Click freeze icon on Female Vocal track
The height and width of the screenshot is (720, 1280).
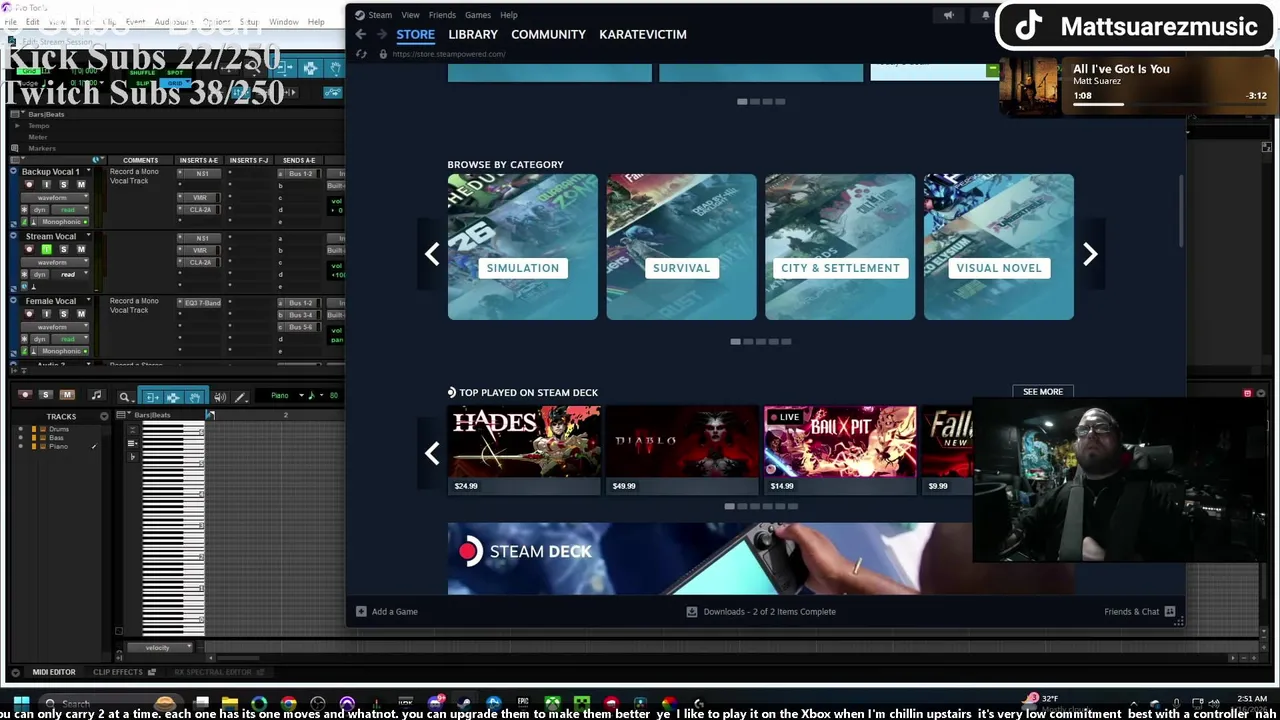24,340
